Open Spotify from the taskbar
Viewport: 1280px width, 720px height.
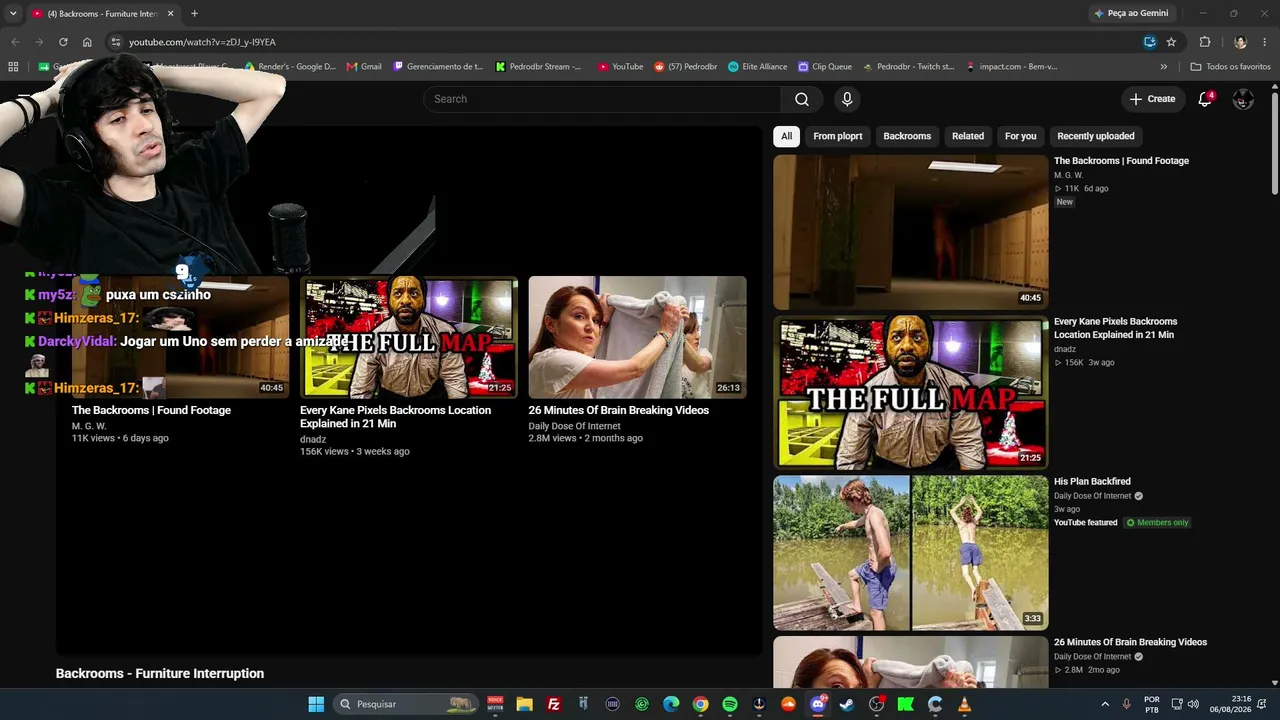pos(730,704)
